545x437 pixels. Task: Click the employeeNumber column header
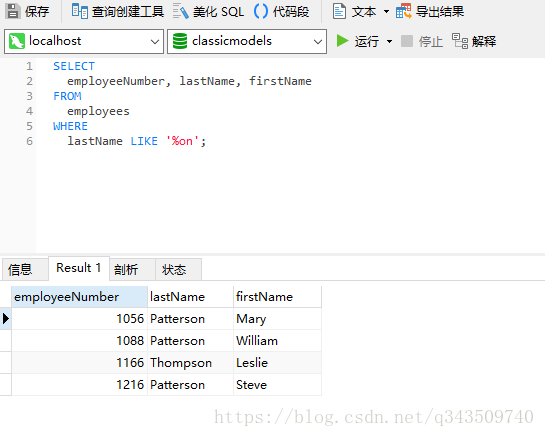click(79, 297)
